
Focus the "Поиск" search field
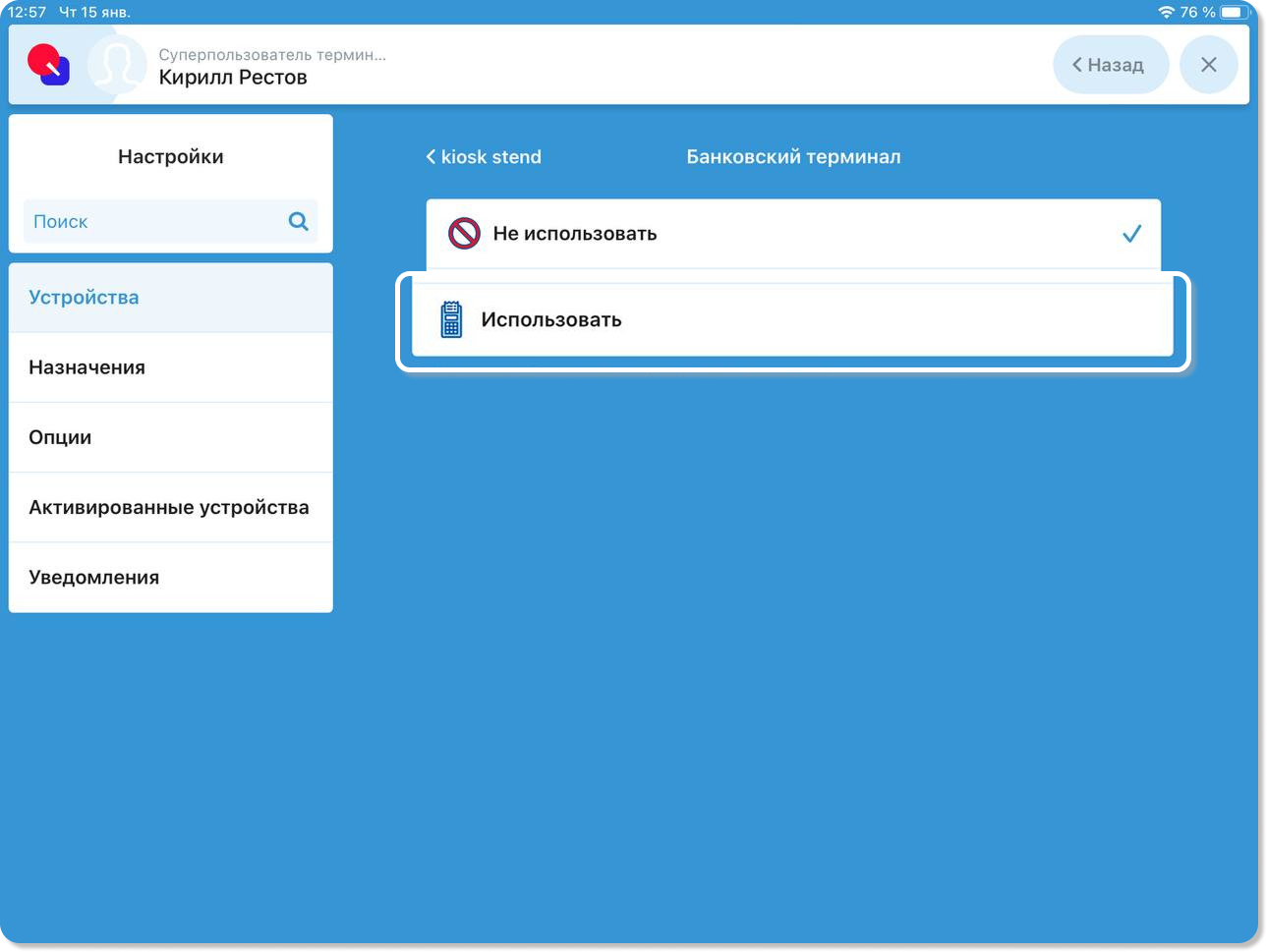(x=152, y=222)
